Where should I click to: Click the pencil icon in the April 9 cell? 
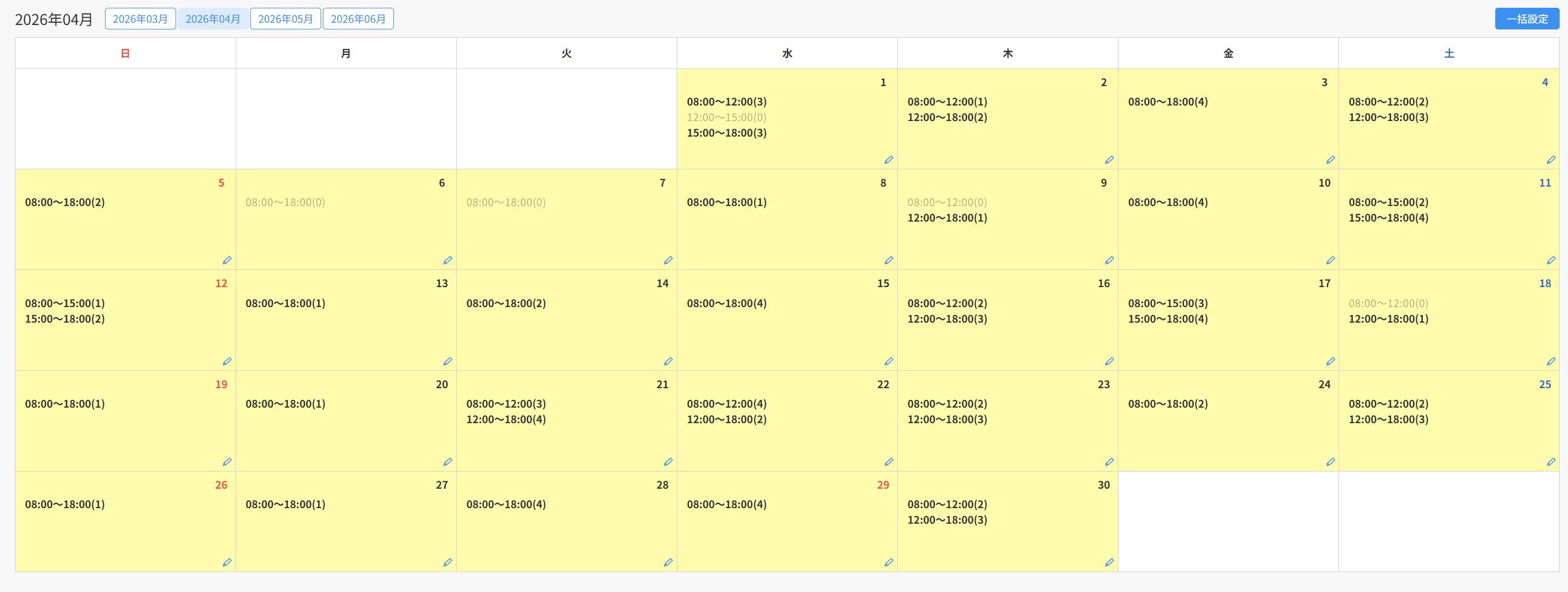[x=1109, y=260]
